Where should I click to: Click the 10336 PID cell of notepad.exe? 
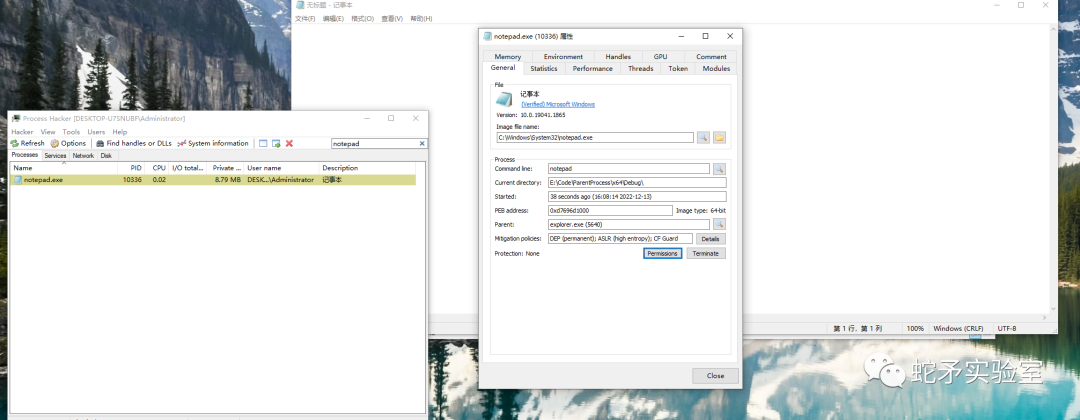pos(132,180)
